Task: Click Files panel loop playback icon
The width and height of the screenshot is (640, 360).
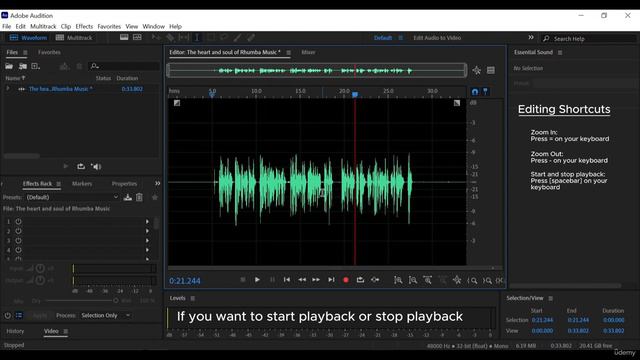Action: (x=81, y=167)
